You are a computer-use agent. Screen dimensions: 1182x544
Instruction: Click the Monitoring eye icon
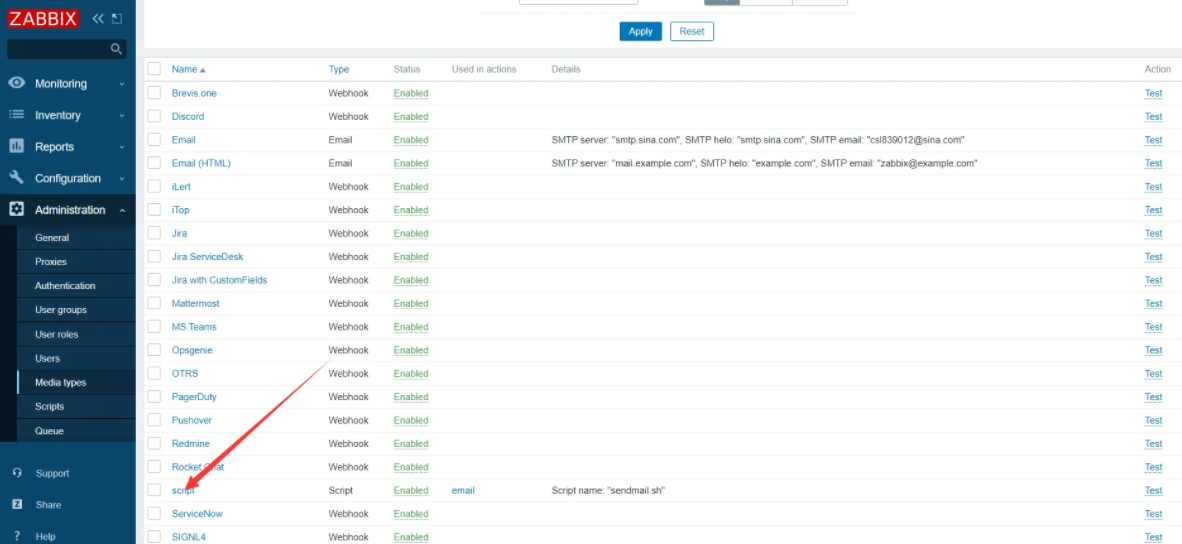pos(17,83)
